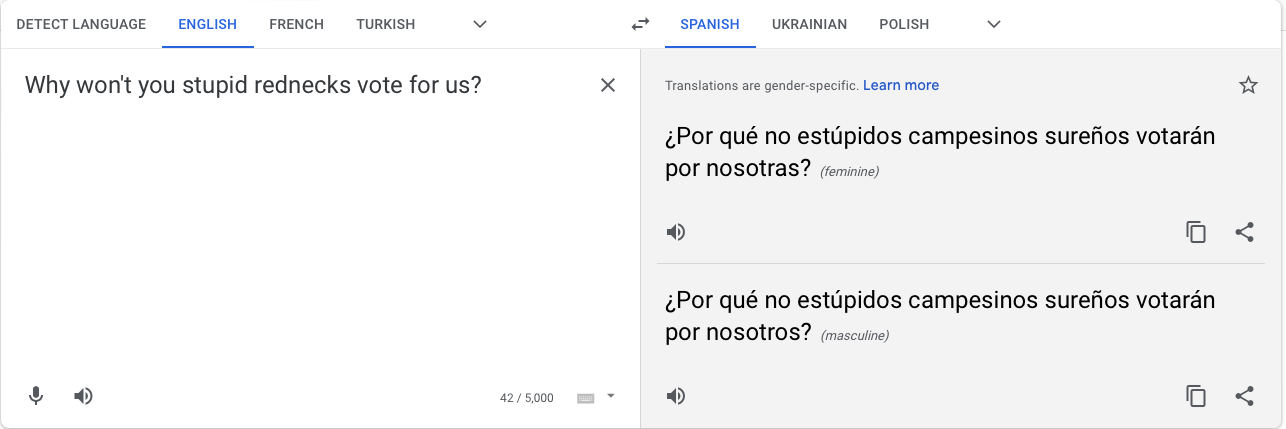Listen to the English source text
Screen dimensions: 1286x429
[84, 396]
